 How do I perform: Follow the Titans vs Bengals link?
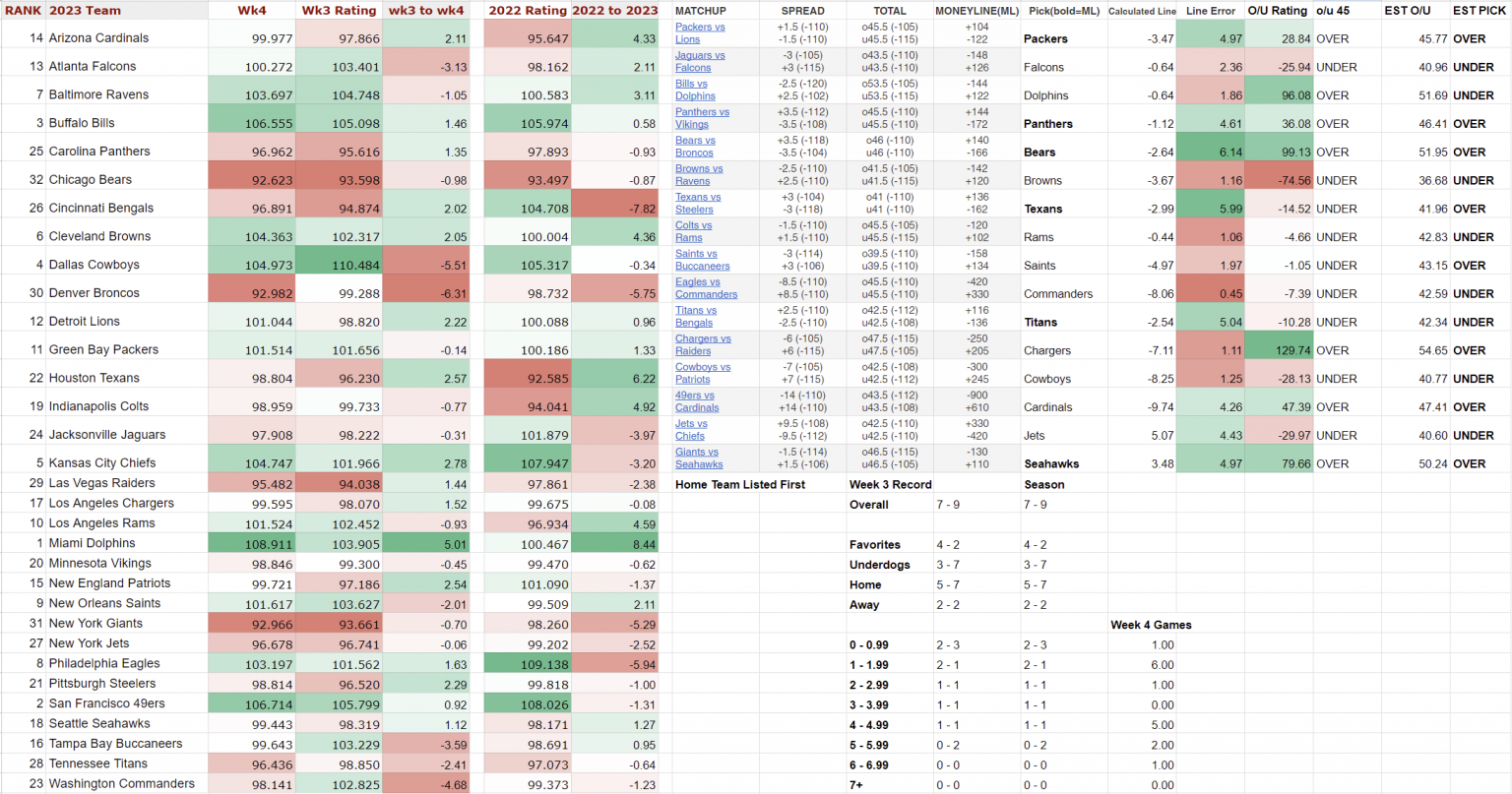pyautogui.click(x=696, y=317)
